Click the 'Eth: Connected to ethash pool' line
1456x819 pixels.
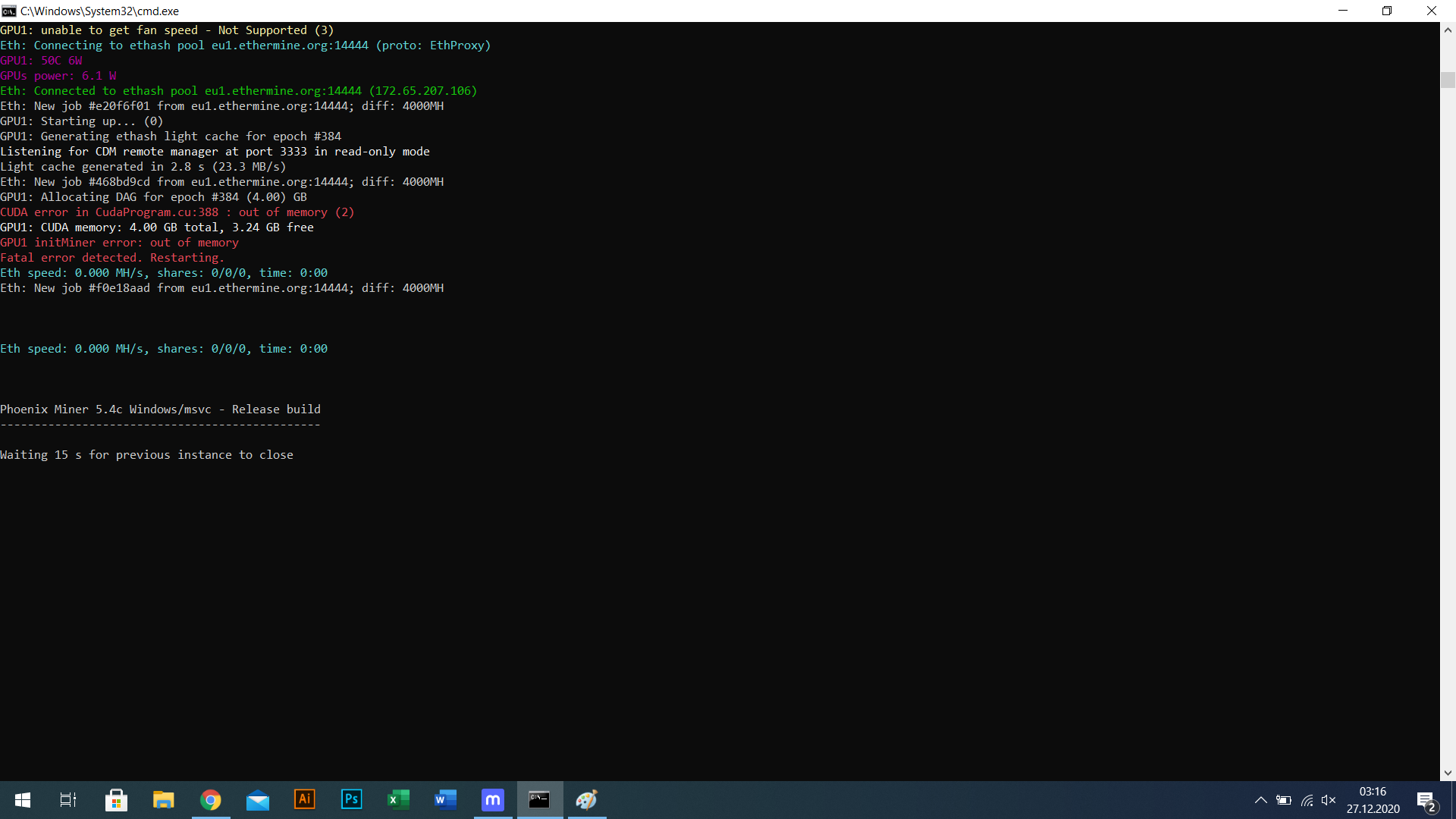[x=238, y=91]
